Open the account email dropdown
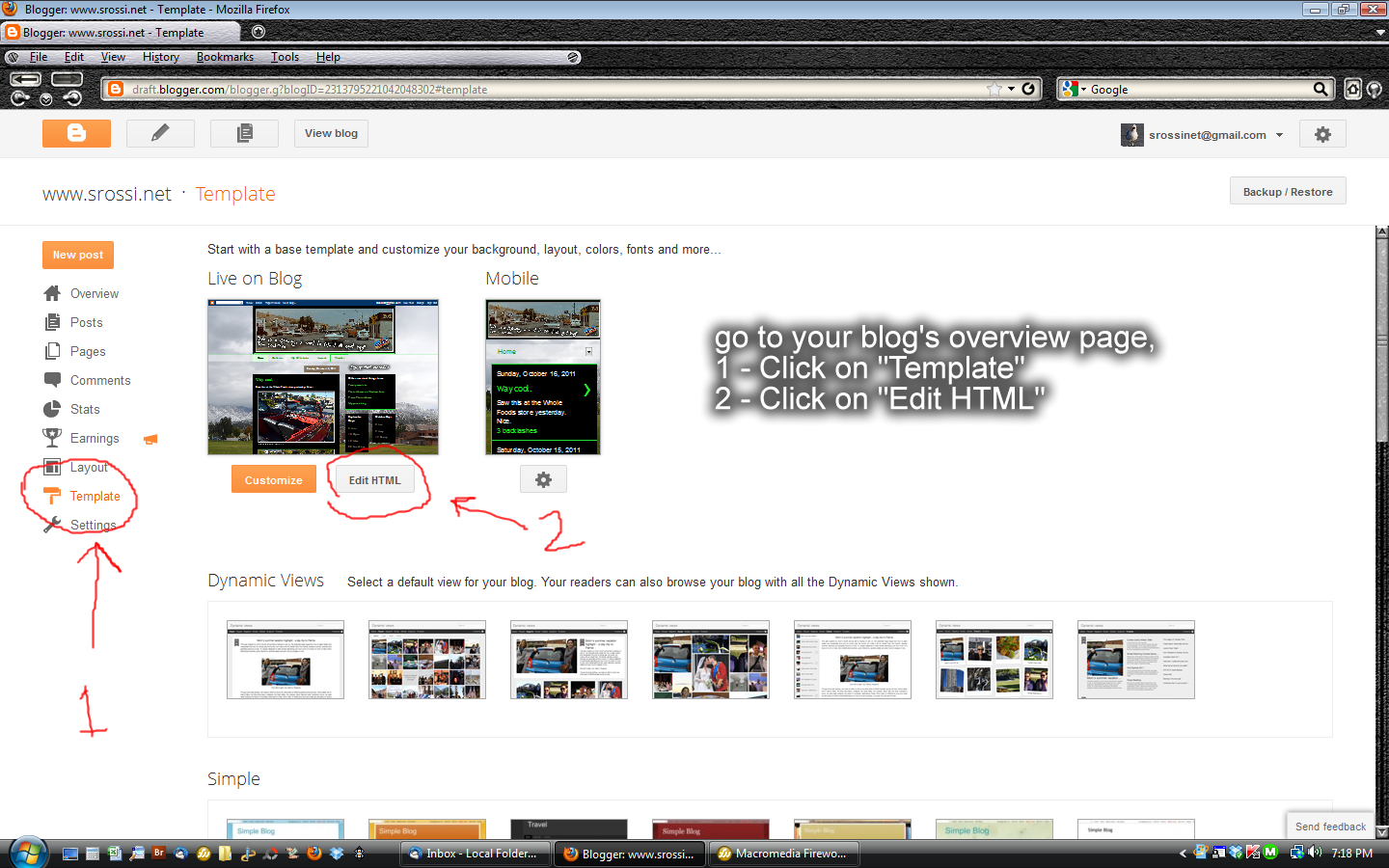The image size is (1389, 868). click(1280, 135)
